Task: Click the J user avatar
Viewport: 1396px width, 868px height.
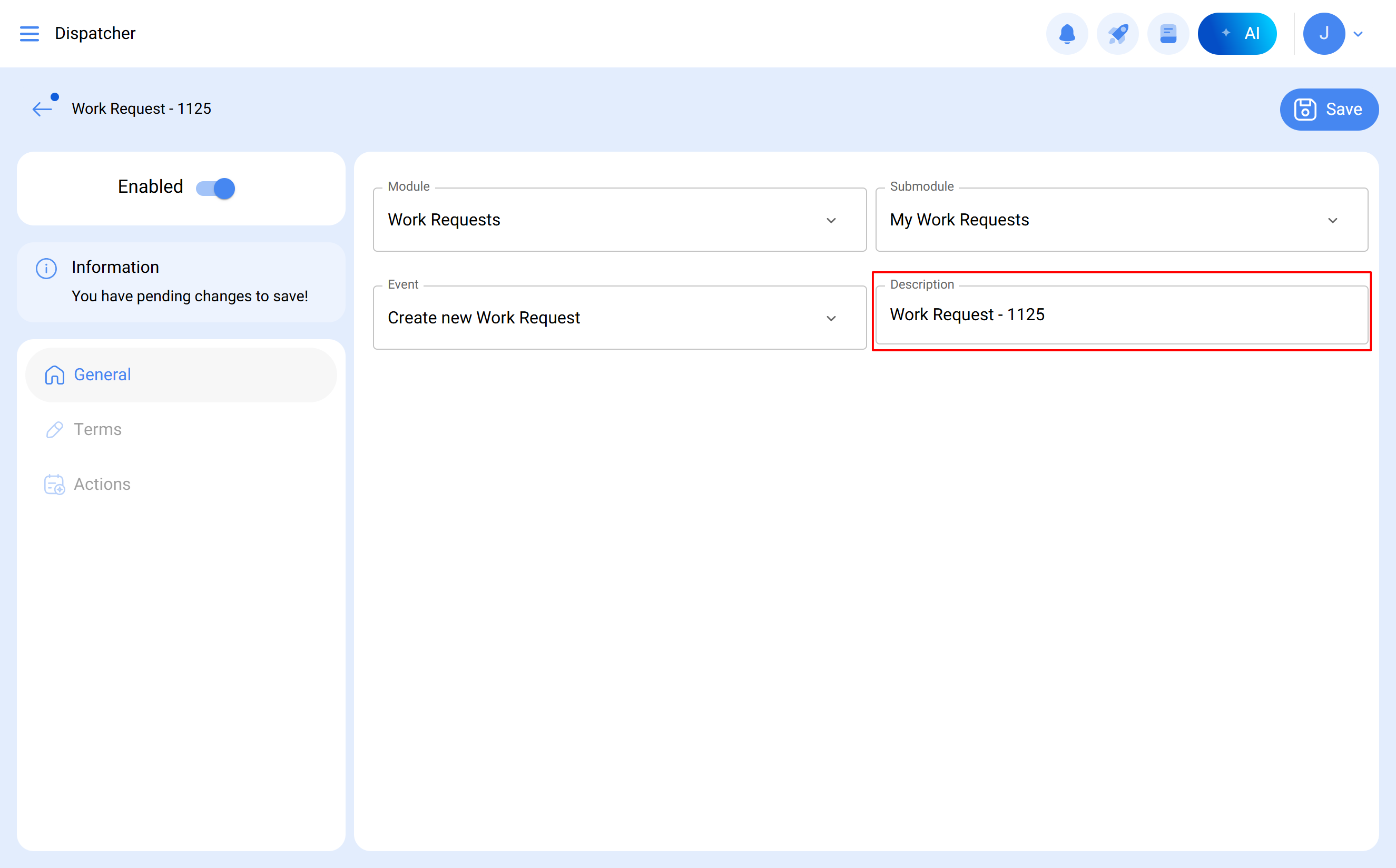Action: pos(1324,33)
